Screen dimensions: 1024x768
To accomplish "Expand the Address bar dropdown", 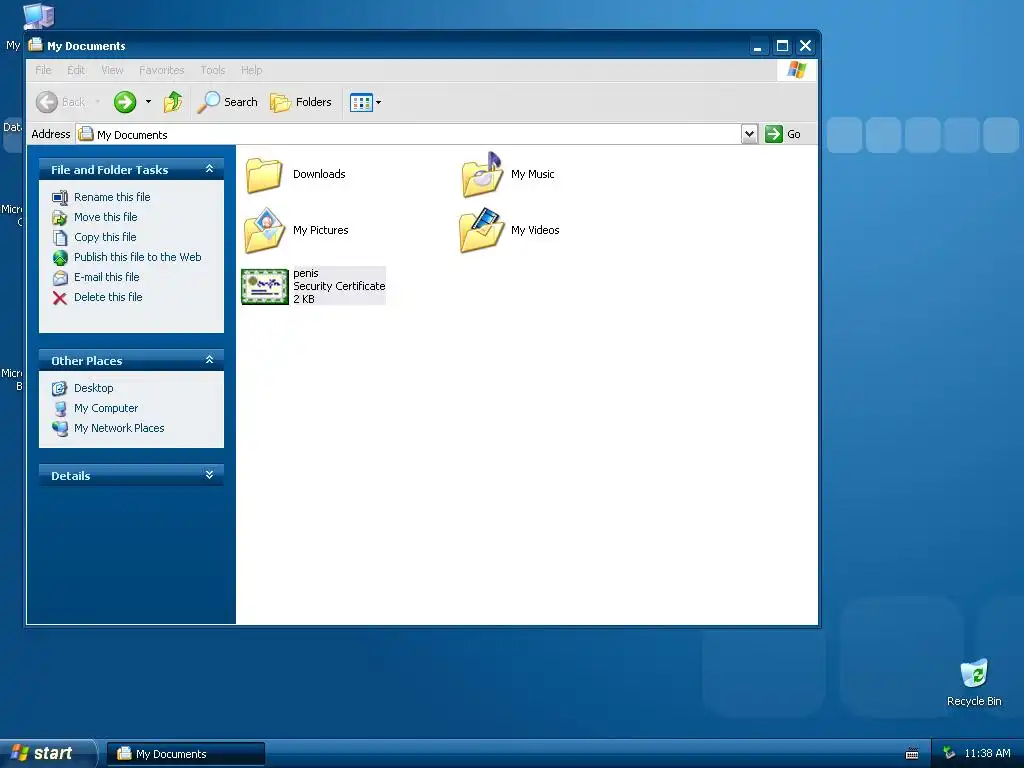I will click(750, 134).
